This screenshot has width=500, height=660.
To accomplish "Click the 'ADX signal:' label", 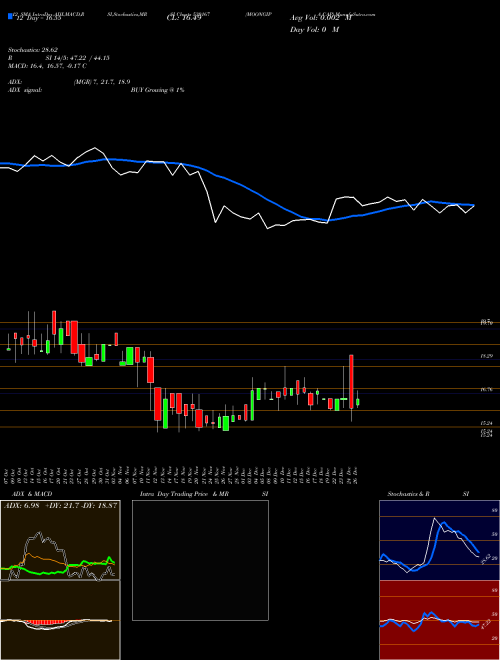I will tap(25, 90).
